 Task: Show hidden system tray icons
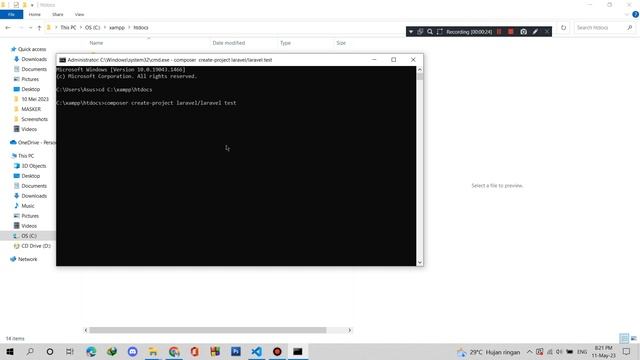(529, 352)
